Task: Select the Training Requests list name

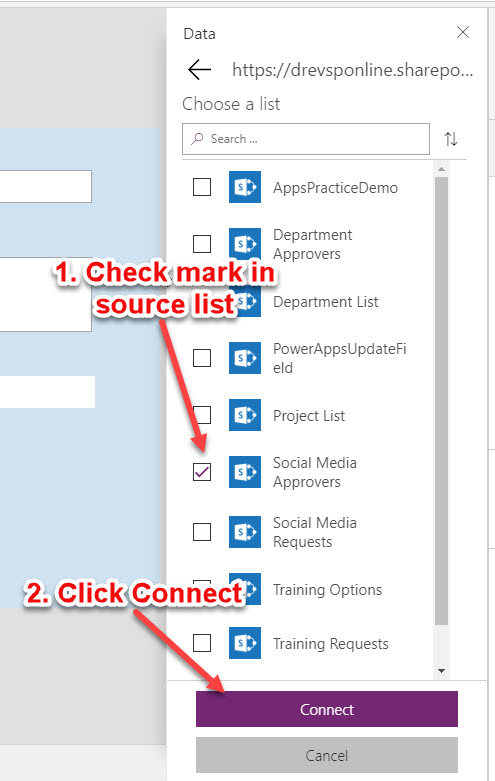Action: pos(331,644)
